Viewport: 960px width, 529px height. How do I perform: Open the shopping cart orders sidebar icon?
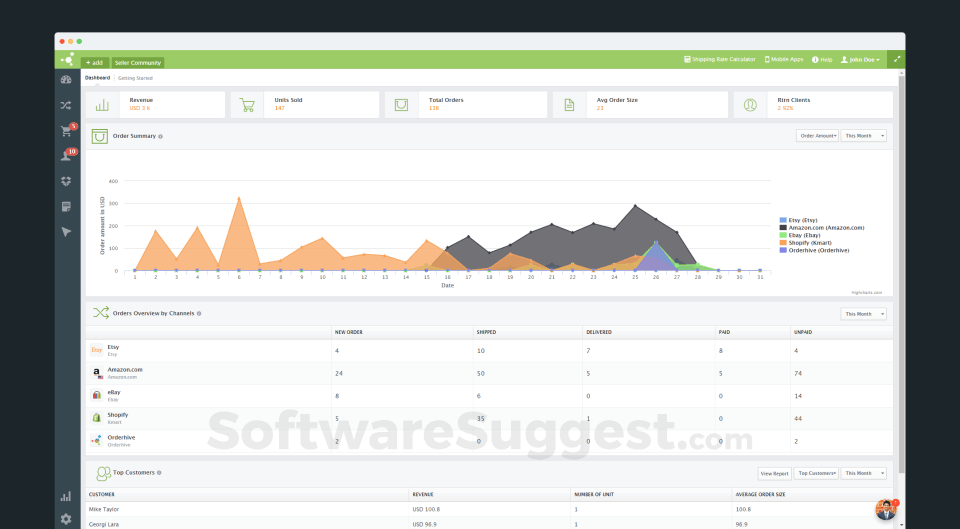point(66,131)
